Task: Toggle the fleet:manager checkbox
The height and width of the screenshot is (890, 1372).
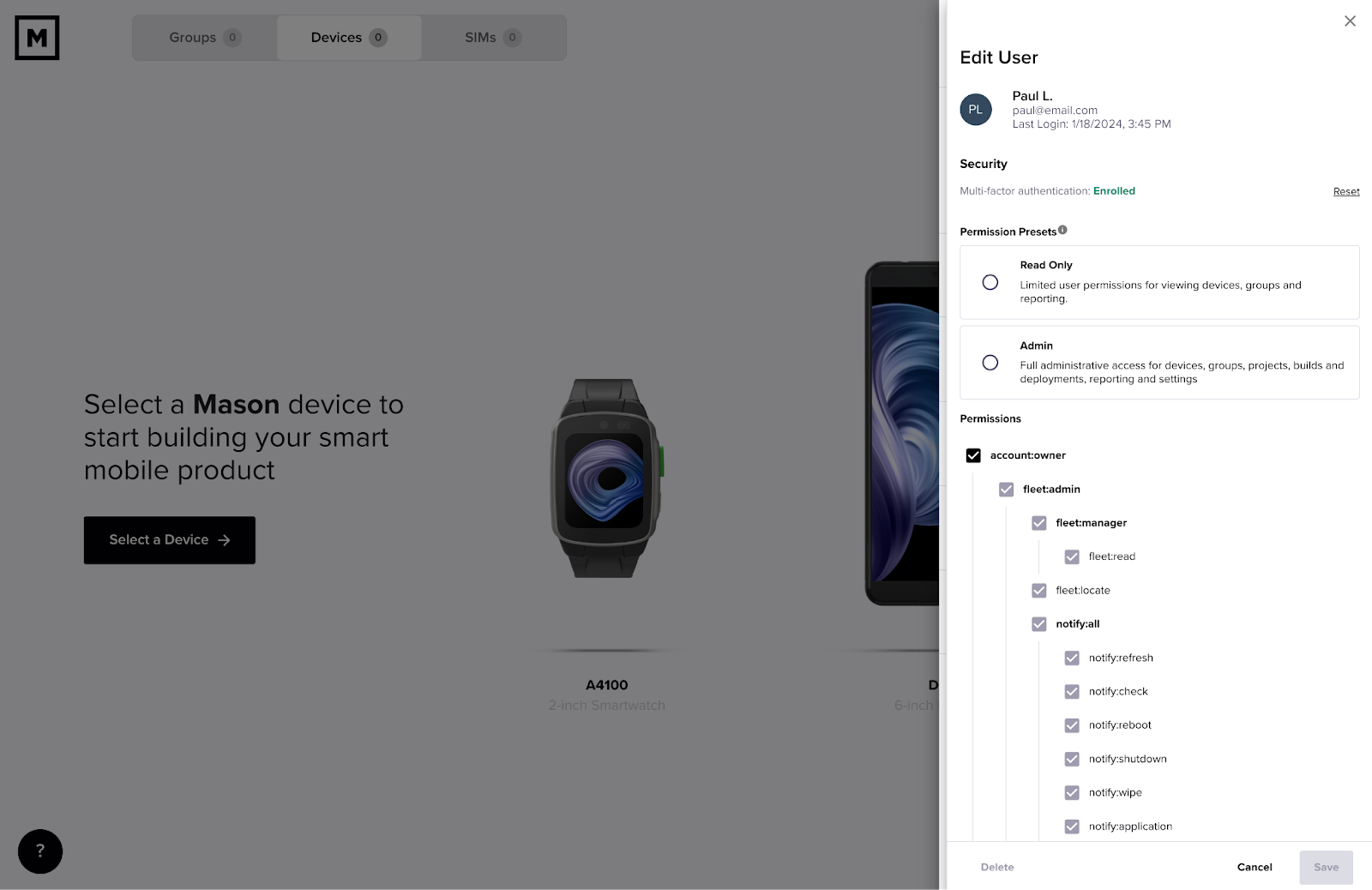Action: click(1039, 523)
